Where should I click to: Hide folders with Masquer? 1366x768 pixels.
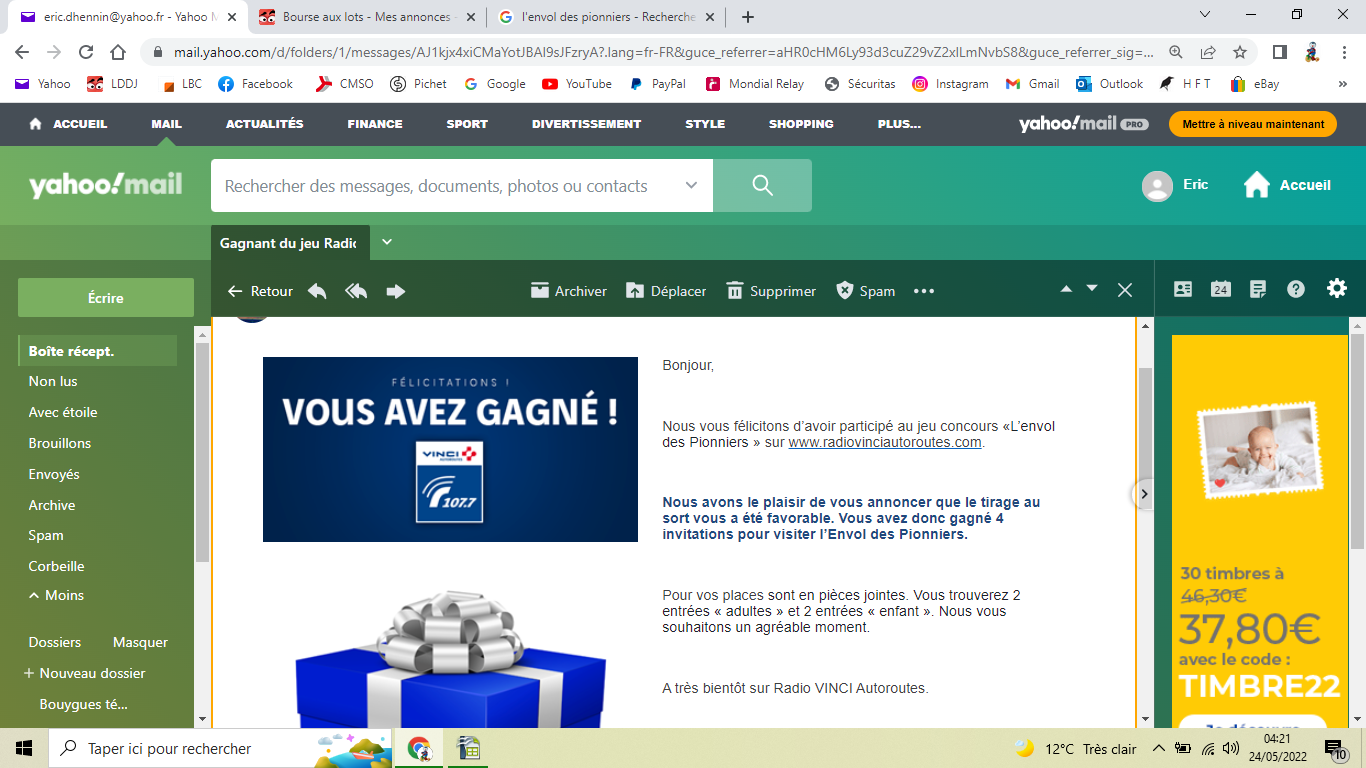[140, 642]
